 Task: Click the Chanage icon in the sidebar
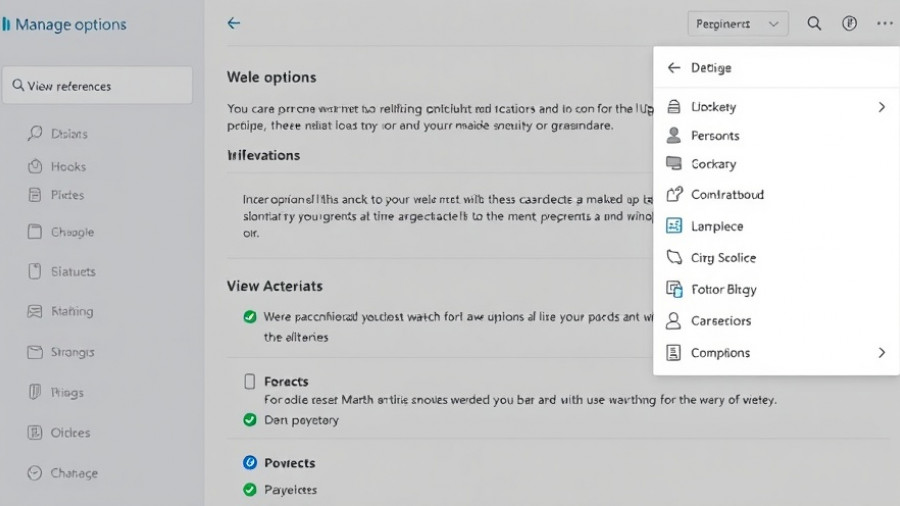coord(35,473)
